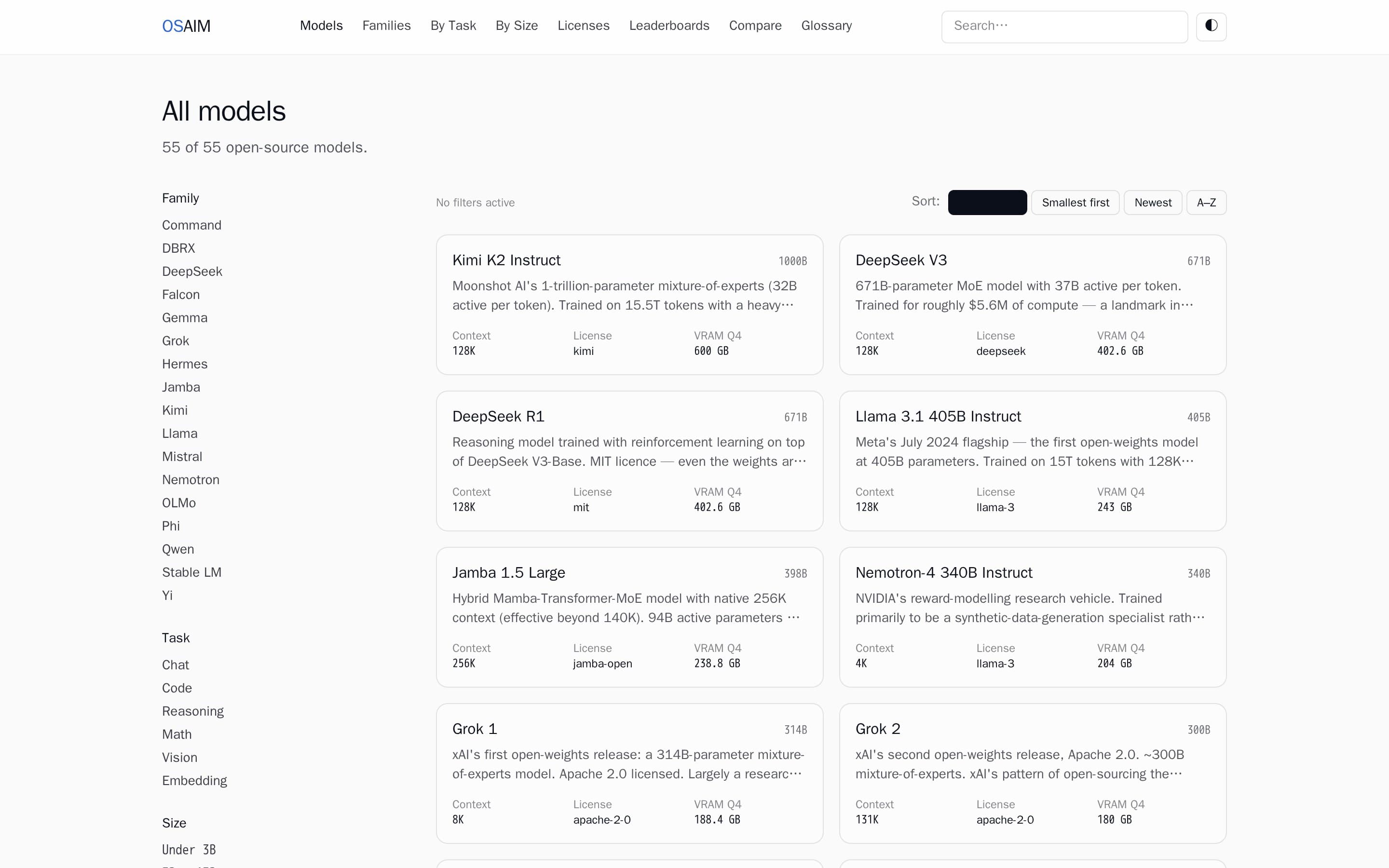The image size is (1389, 868).
Task: Filter by Phi family
Action: click(x=171, y=527)
